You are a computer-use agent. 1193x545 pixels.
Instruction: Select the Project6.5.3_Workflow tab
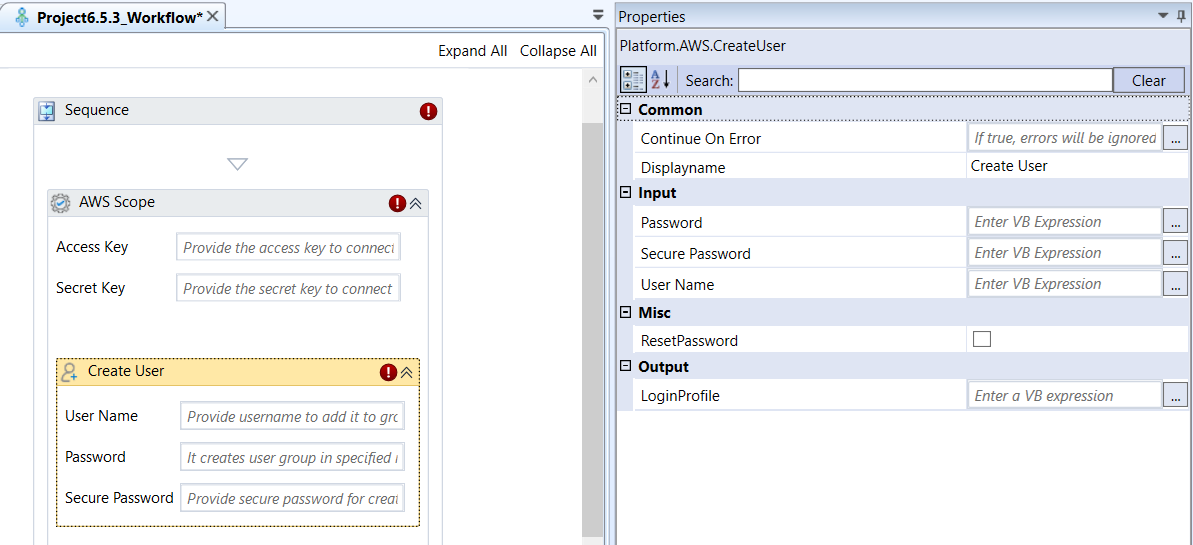point(113,17)
